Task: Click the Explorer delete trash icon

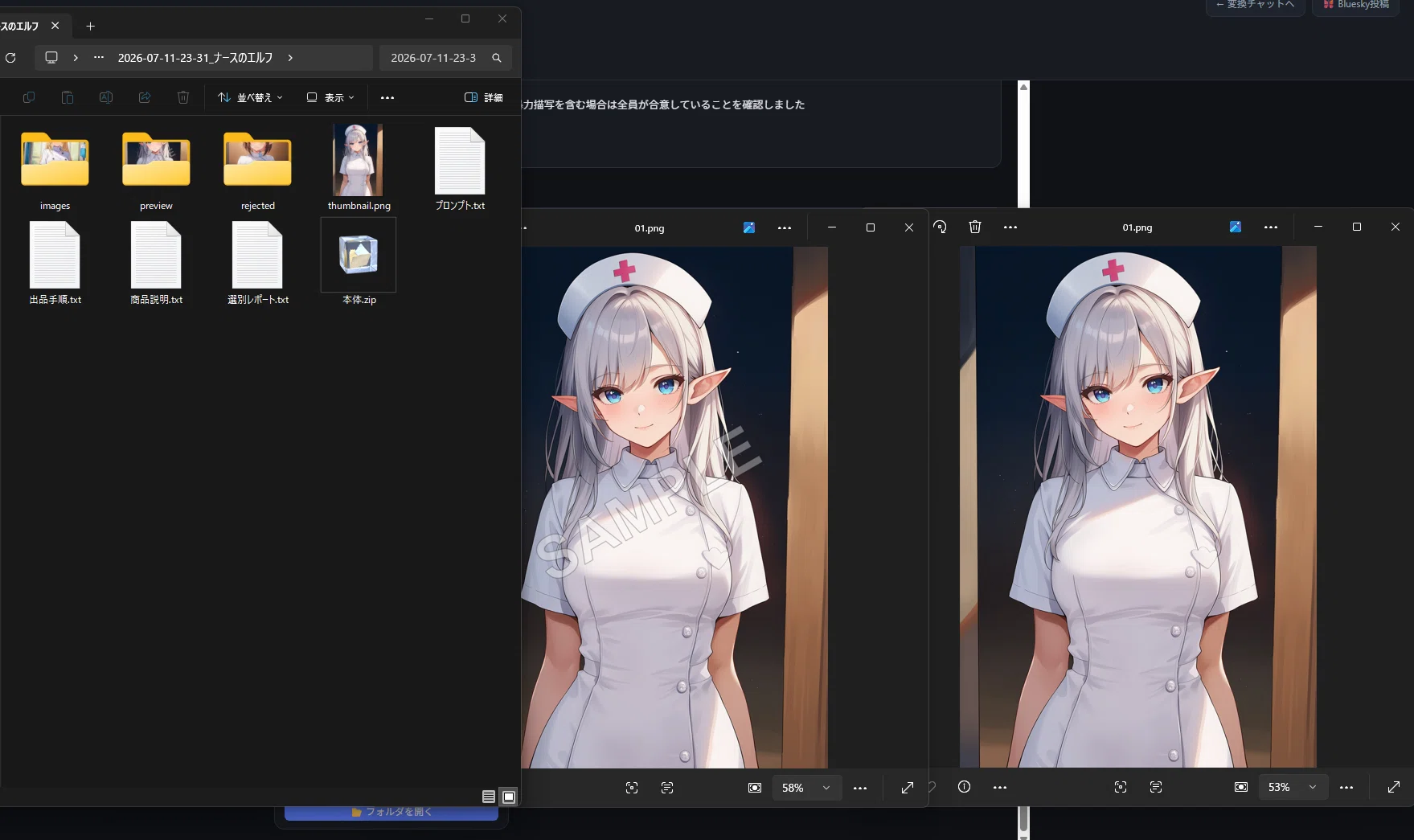Action: [183, 97]
